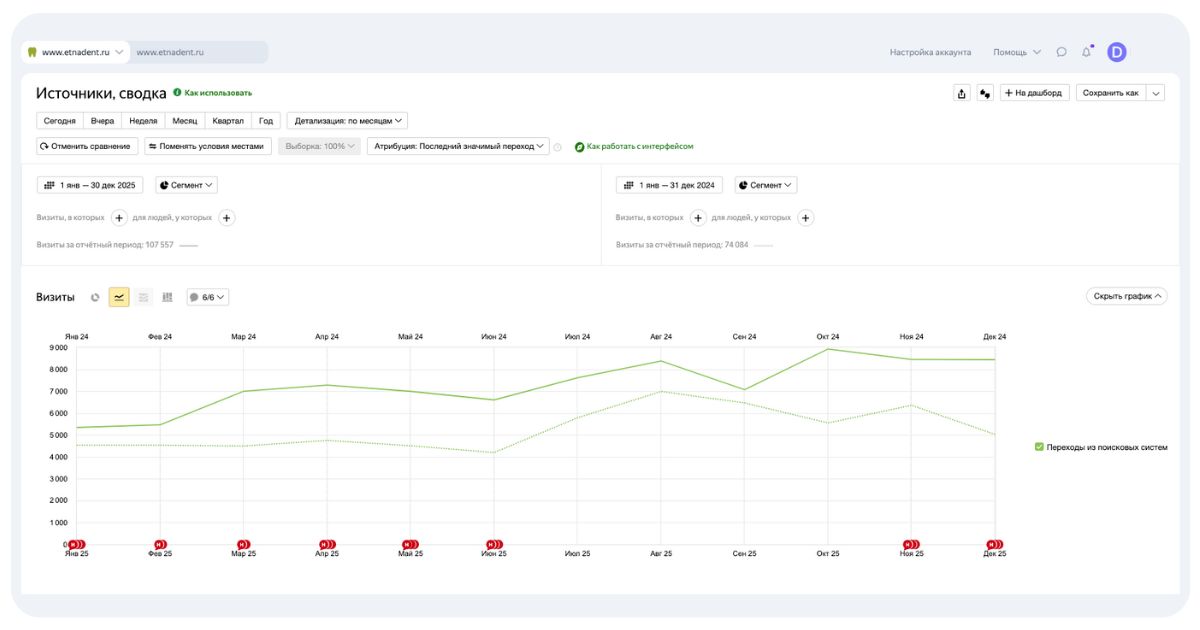Open the chat bubble icon in header
Image resolution: width=1200 pixels, height=630 pixels.
tap(1061, 52)
